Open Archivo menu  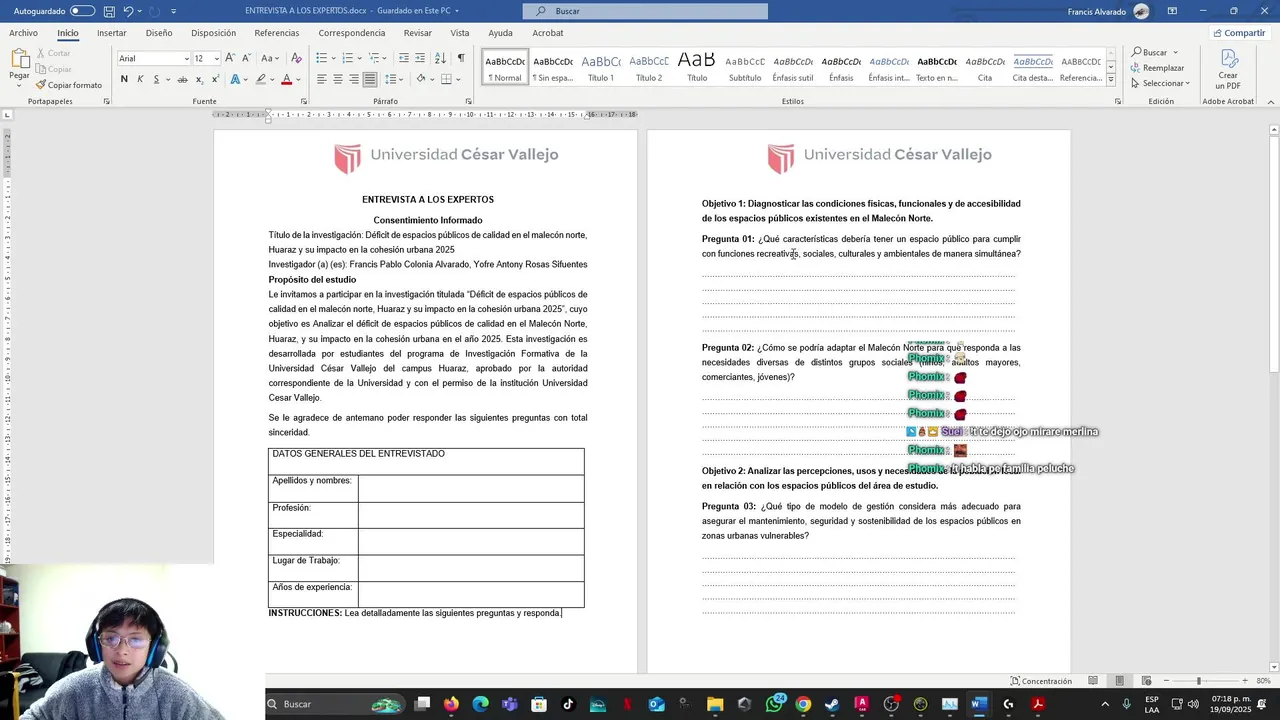pos(23,33)
